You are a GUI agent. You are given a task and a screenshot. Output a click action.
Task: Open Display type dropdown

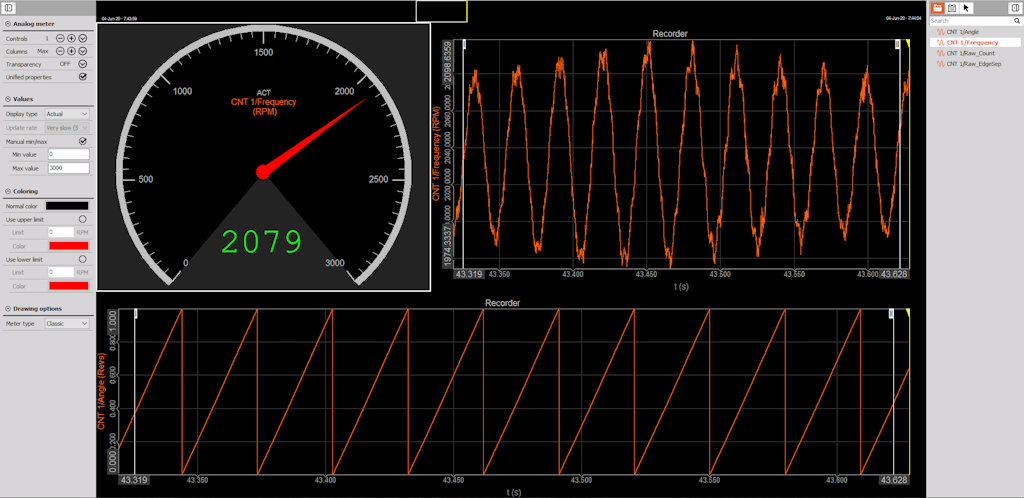[67, 114]
